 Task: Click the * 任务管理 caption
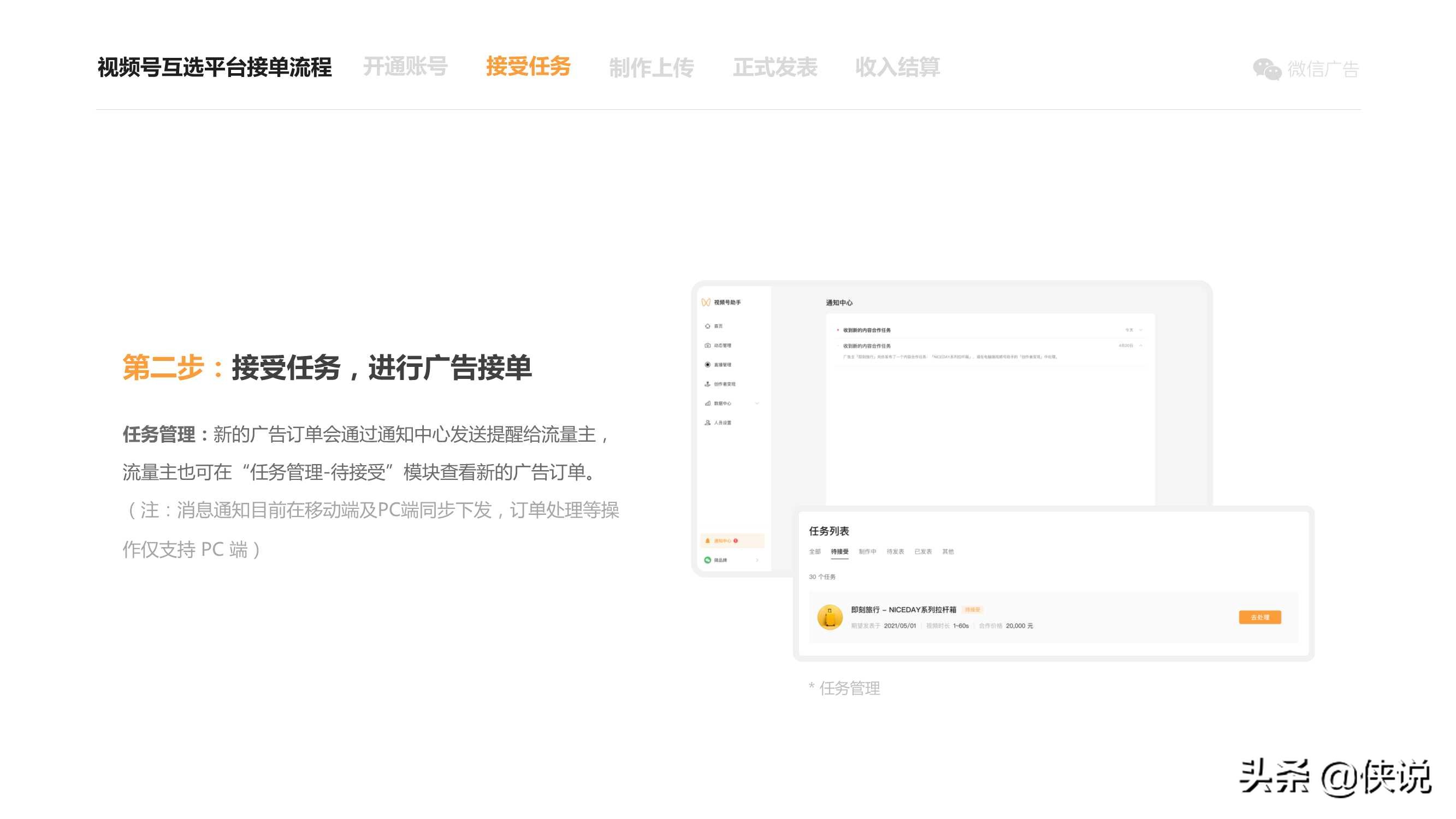(844, 689)
